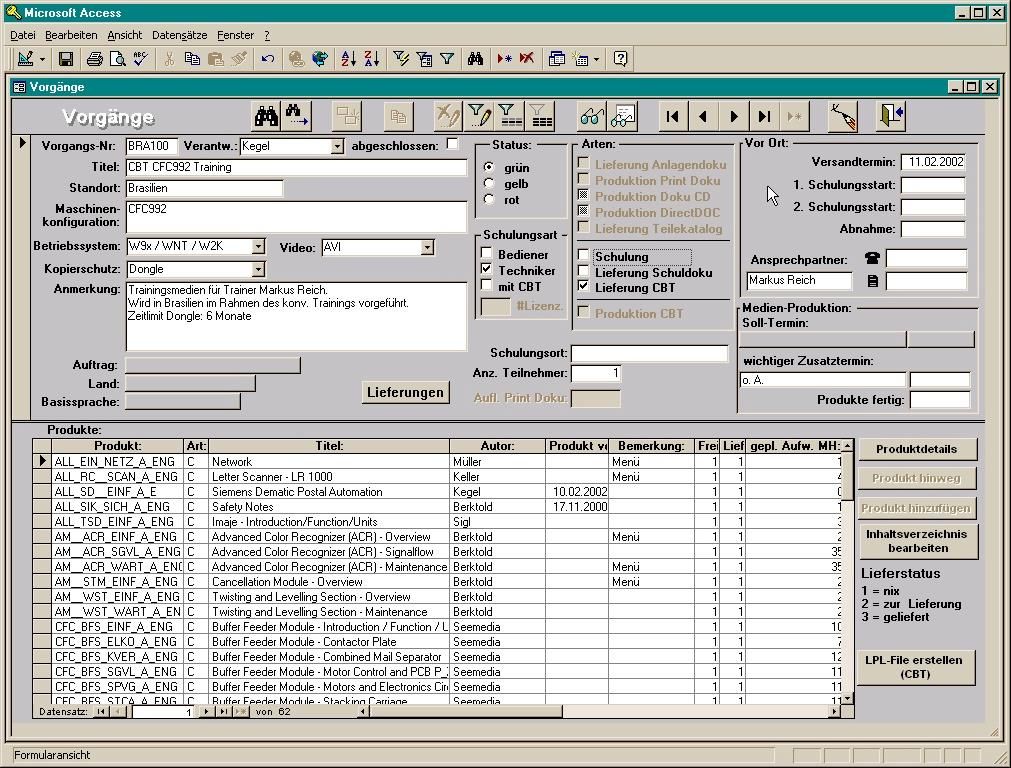Click the exit door icon in the form header
The width and height of the screenshot is (1011, 768).
[x=891, y=117]
